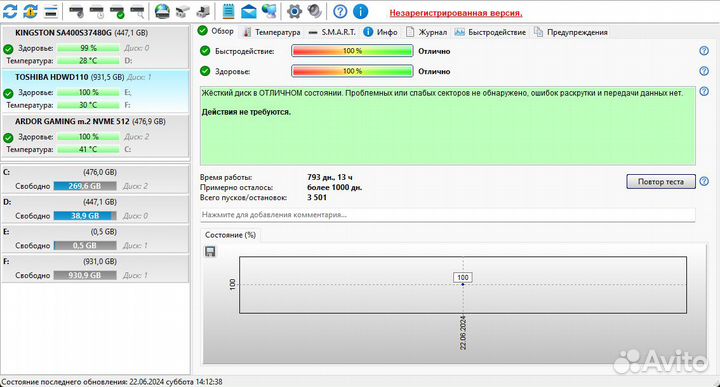Click the 100 % Быстродействие gradient bar

point(352,51)
